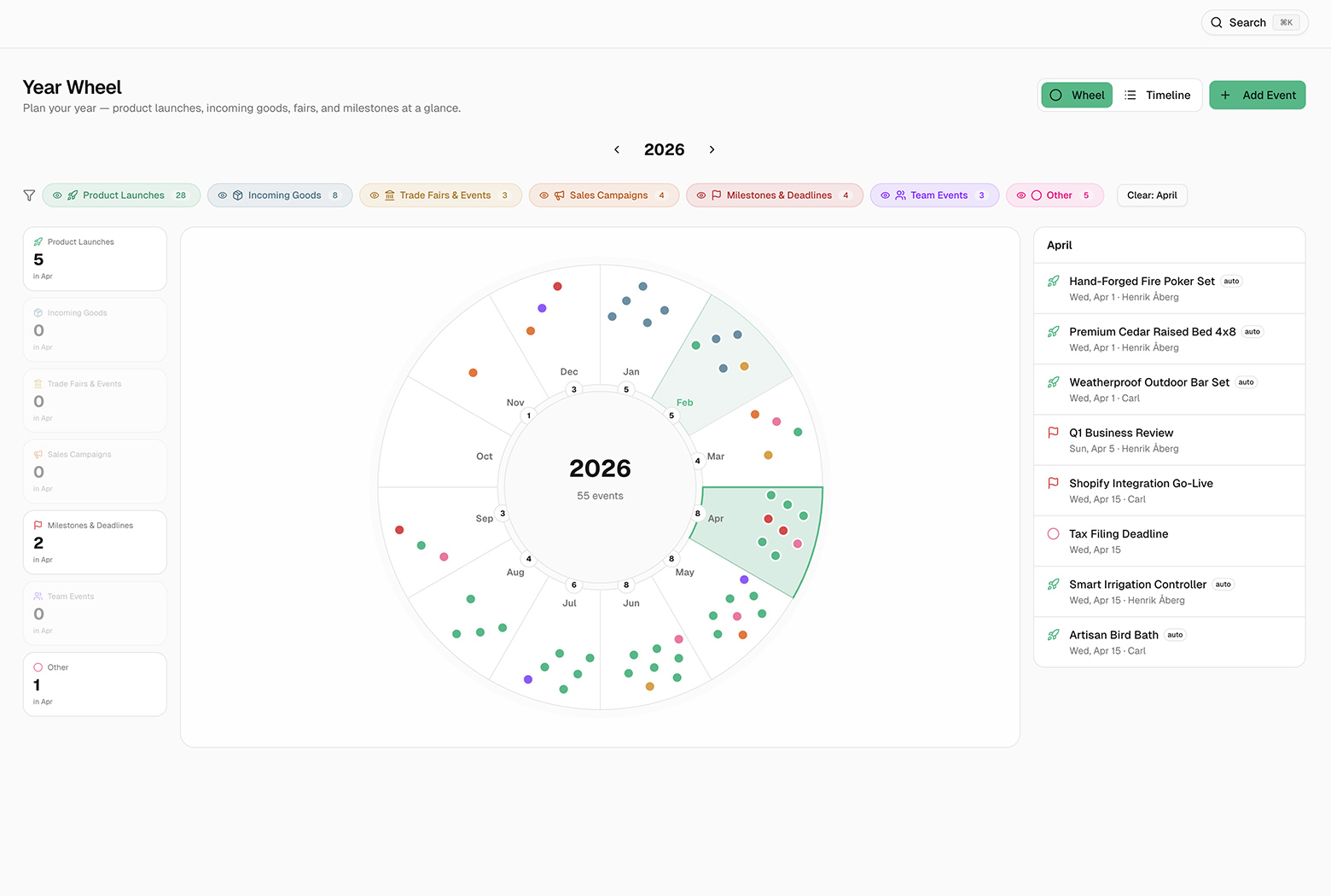Click the building icon on Trade Fairs chip
Screen dimensions: 1331x896
390,195
